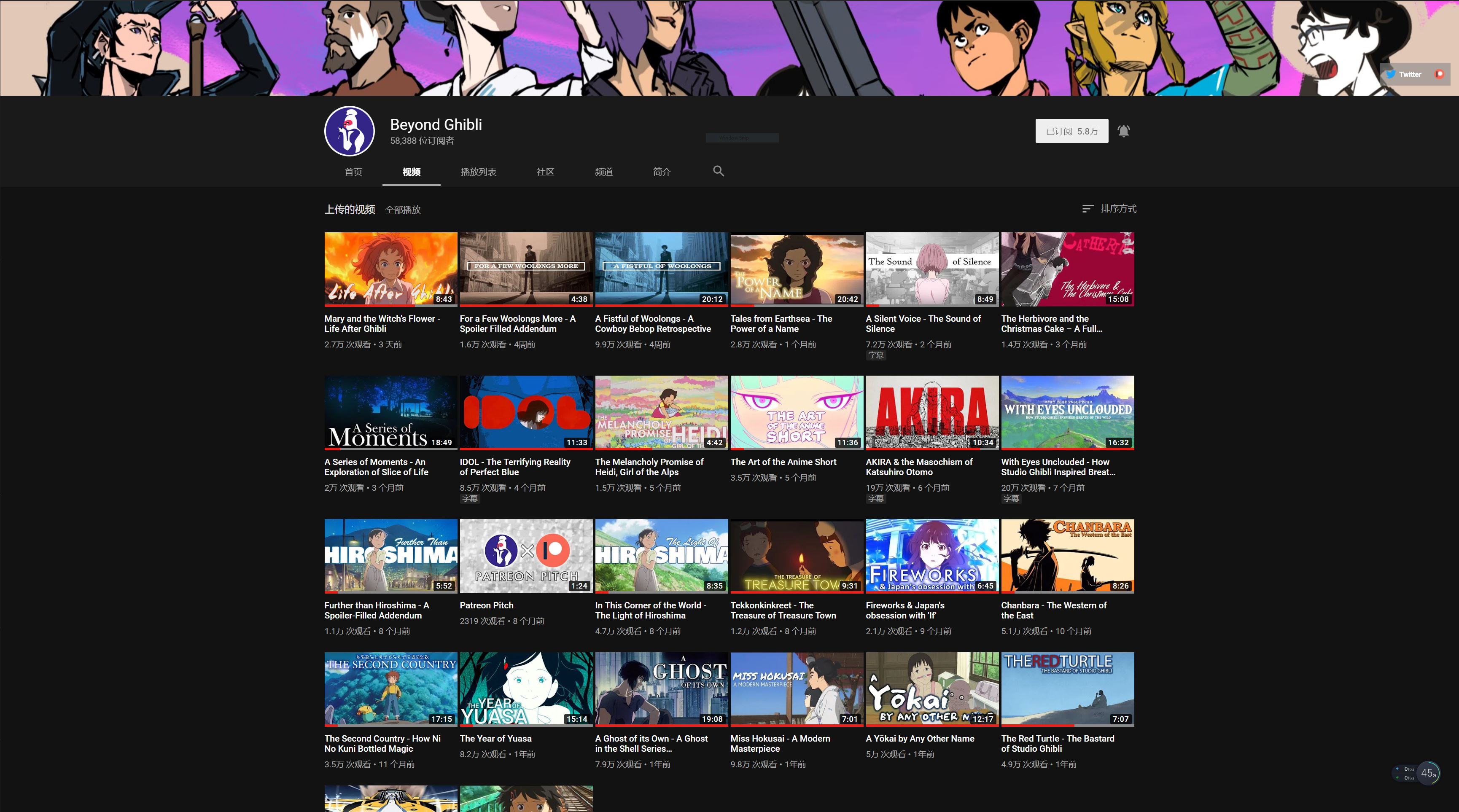The image size is (1459, 812).
Task: Play The Year of Yuasa thumbnail
Action: [525, 688]
